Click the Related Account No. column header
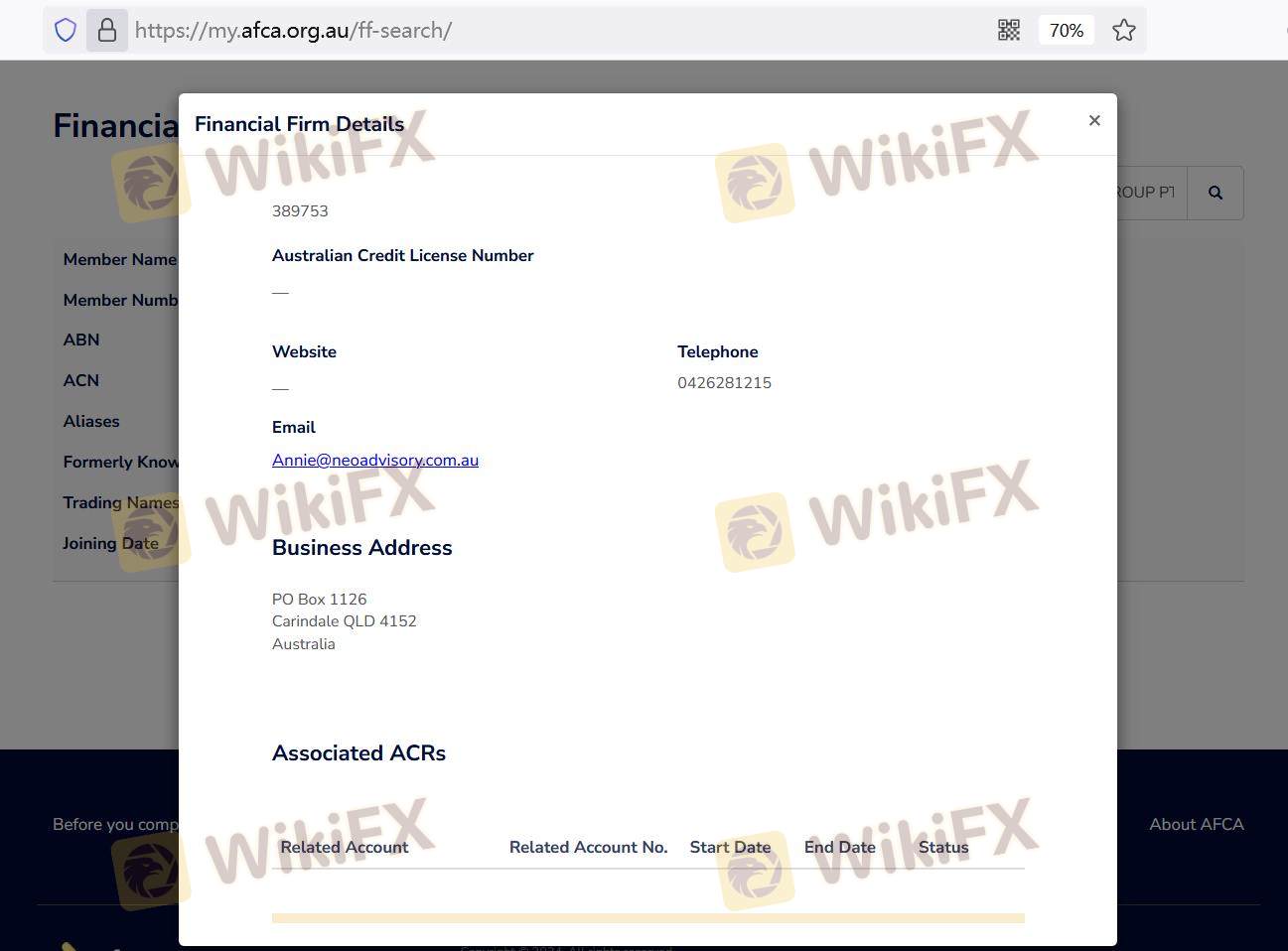1288x951 pixels. click(x=588, y=847)
